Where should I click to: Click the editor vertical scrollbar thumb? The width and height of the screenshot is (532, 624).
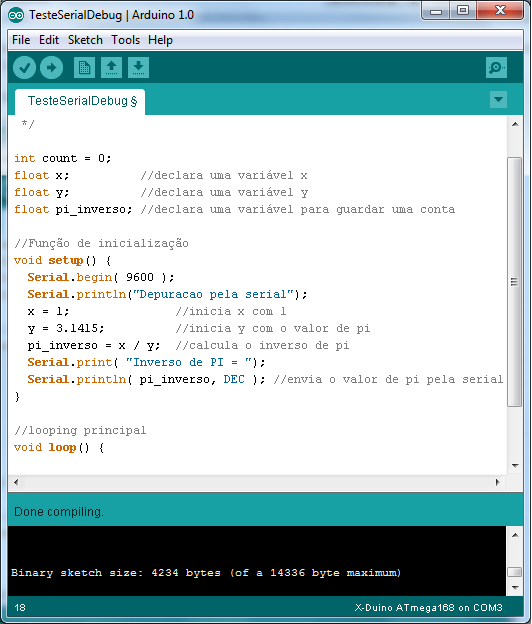[x=514, y=282]
